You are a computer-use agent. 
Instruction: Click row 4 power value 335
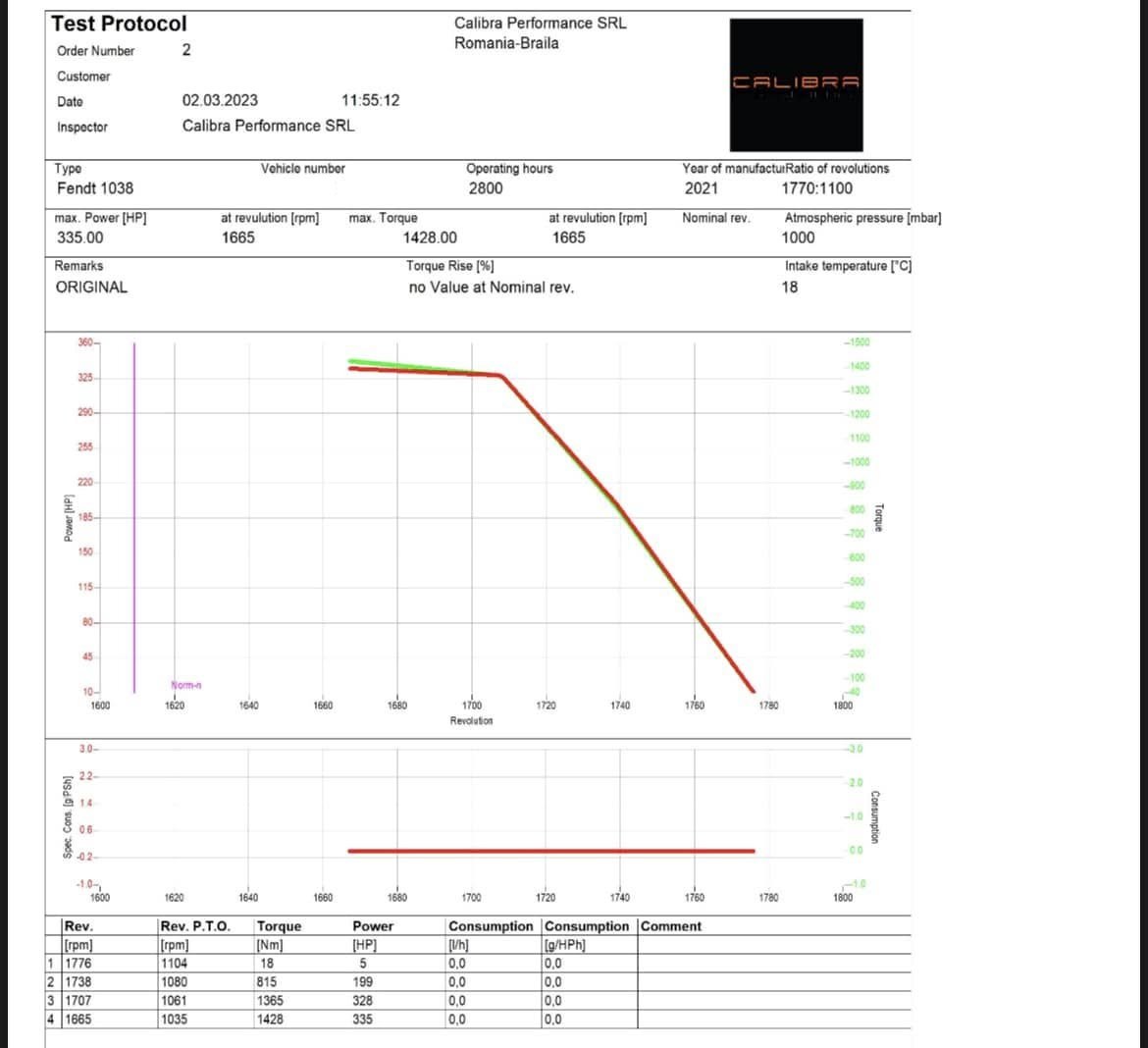pyautogui.click(x=362, y=1020)
